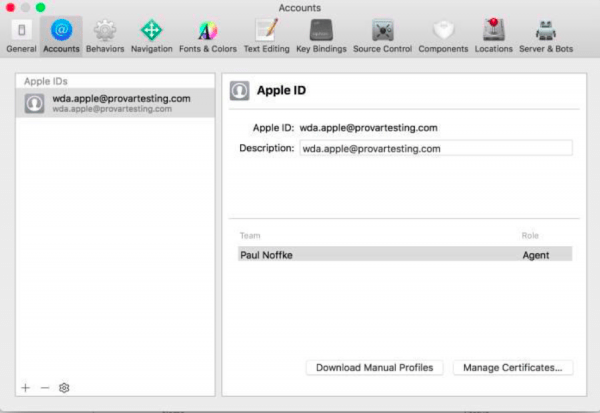The image size is (600, 413).
Task: Open Locations preferences pane
Action: click(493, 35)
